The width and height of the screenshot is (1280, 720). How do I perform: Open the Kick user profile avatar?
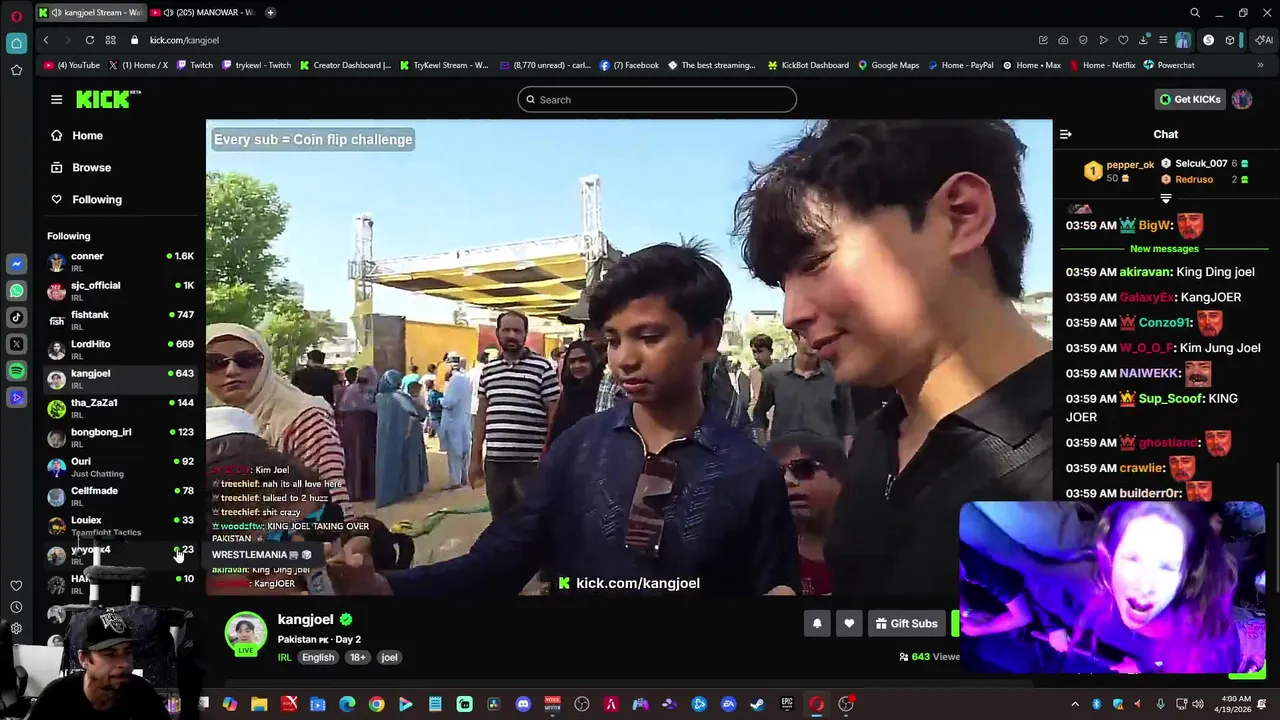1242,99
